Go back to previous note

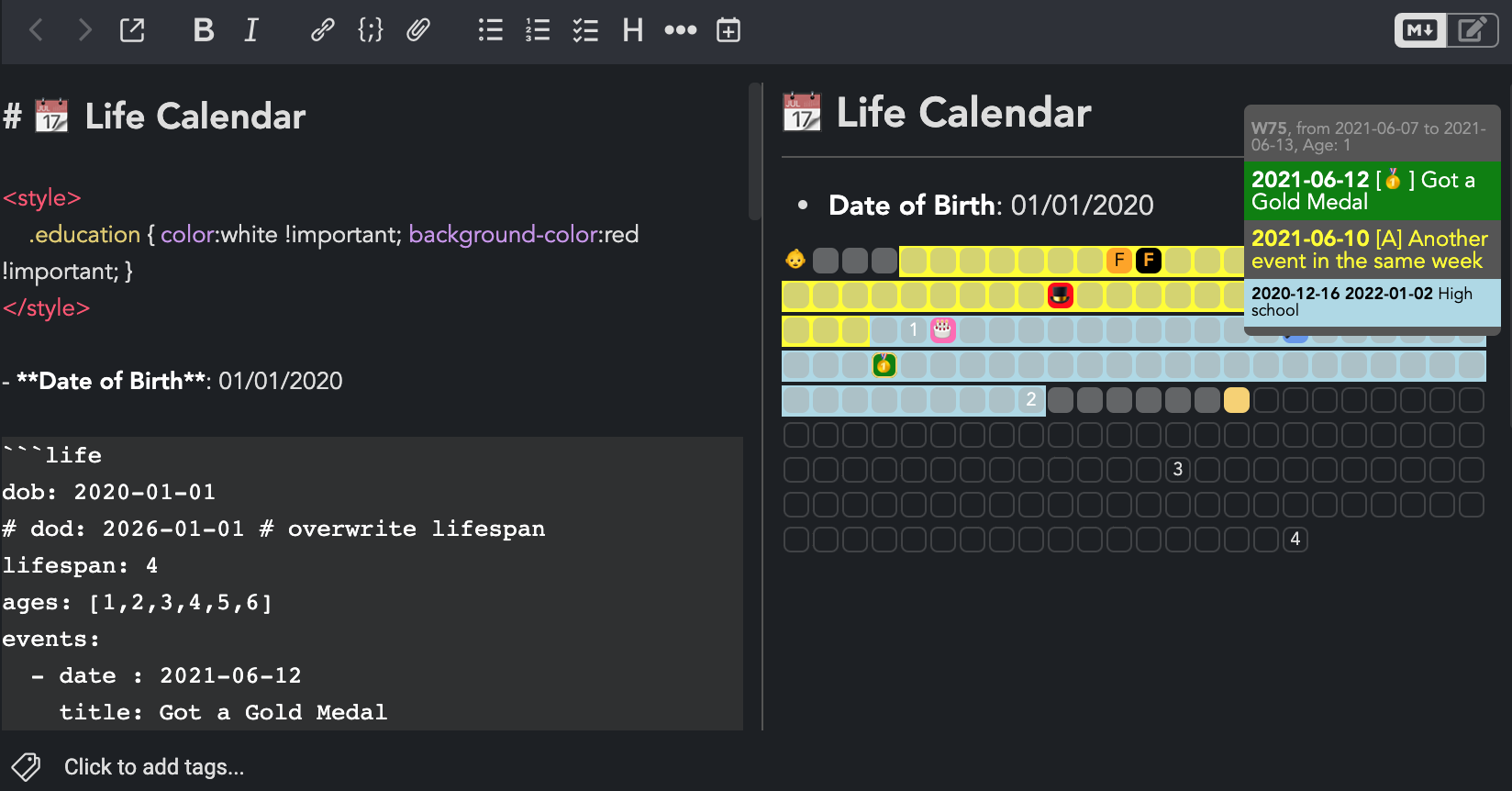point(37,30)
